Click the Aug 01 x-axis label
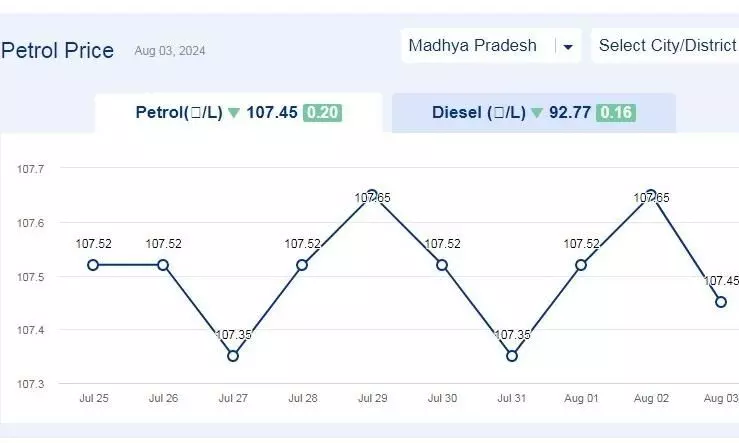Screen dimensions: 739x443 [x=581, y=398]
